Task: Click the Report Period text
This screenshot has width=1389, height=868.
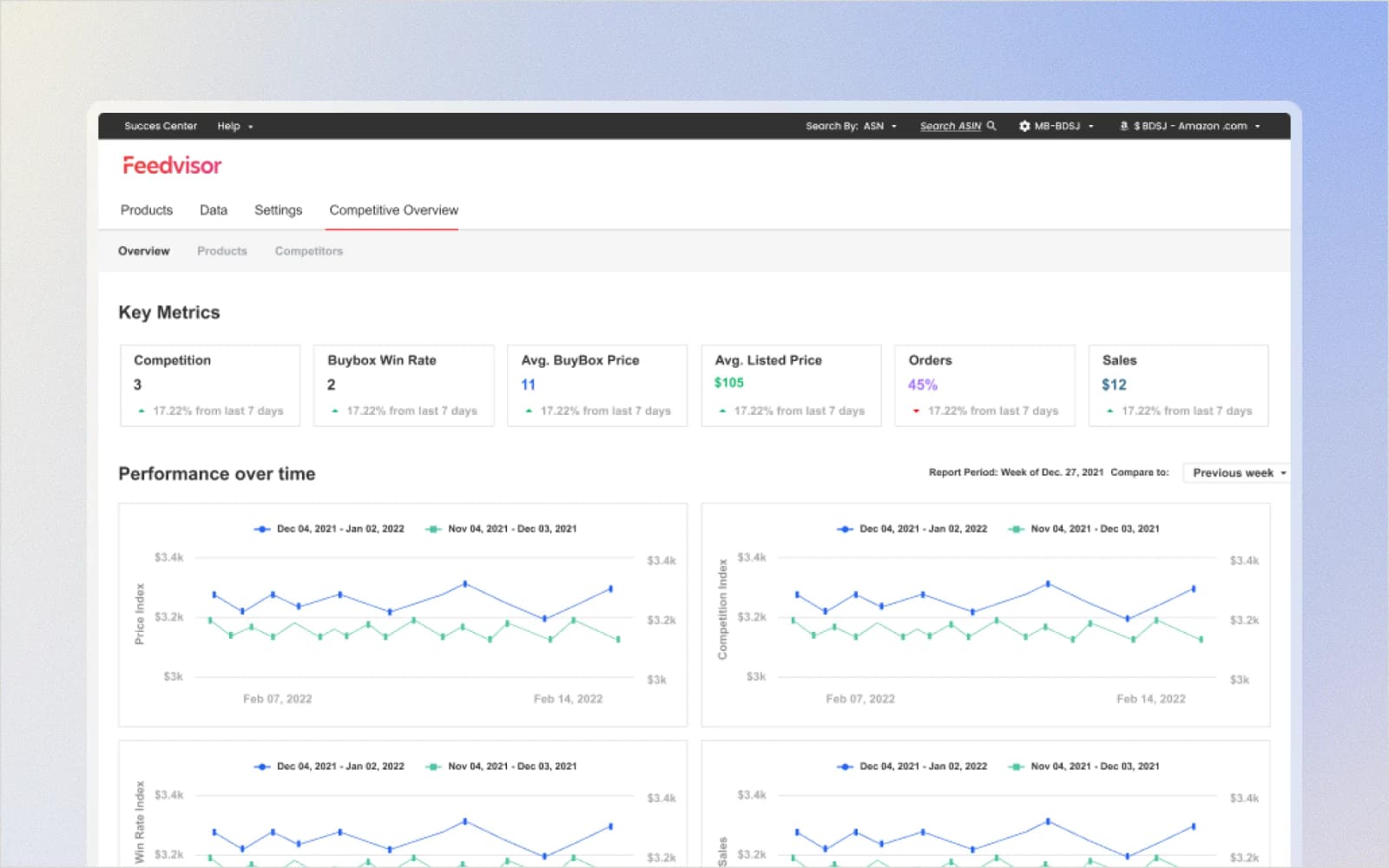Action: point(1016,472)
